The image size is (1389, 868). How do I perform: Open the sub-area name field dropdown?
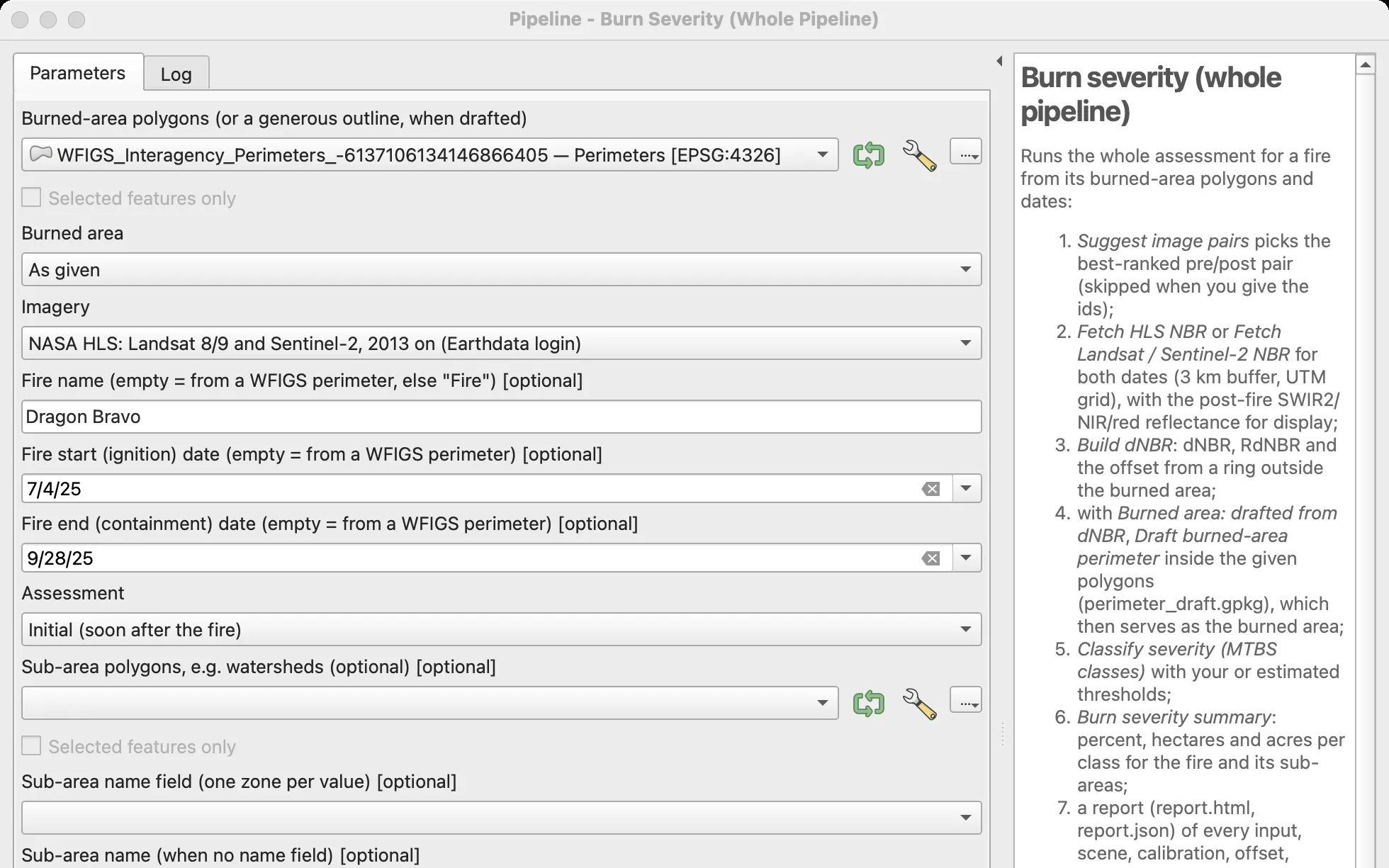point(502,818)
